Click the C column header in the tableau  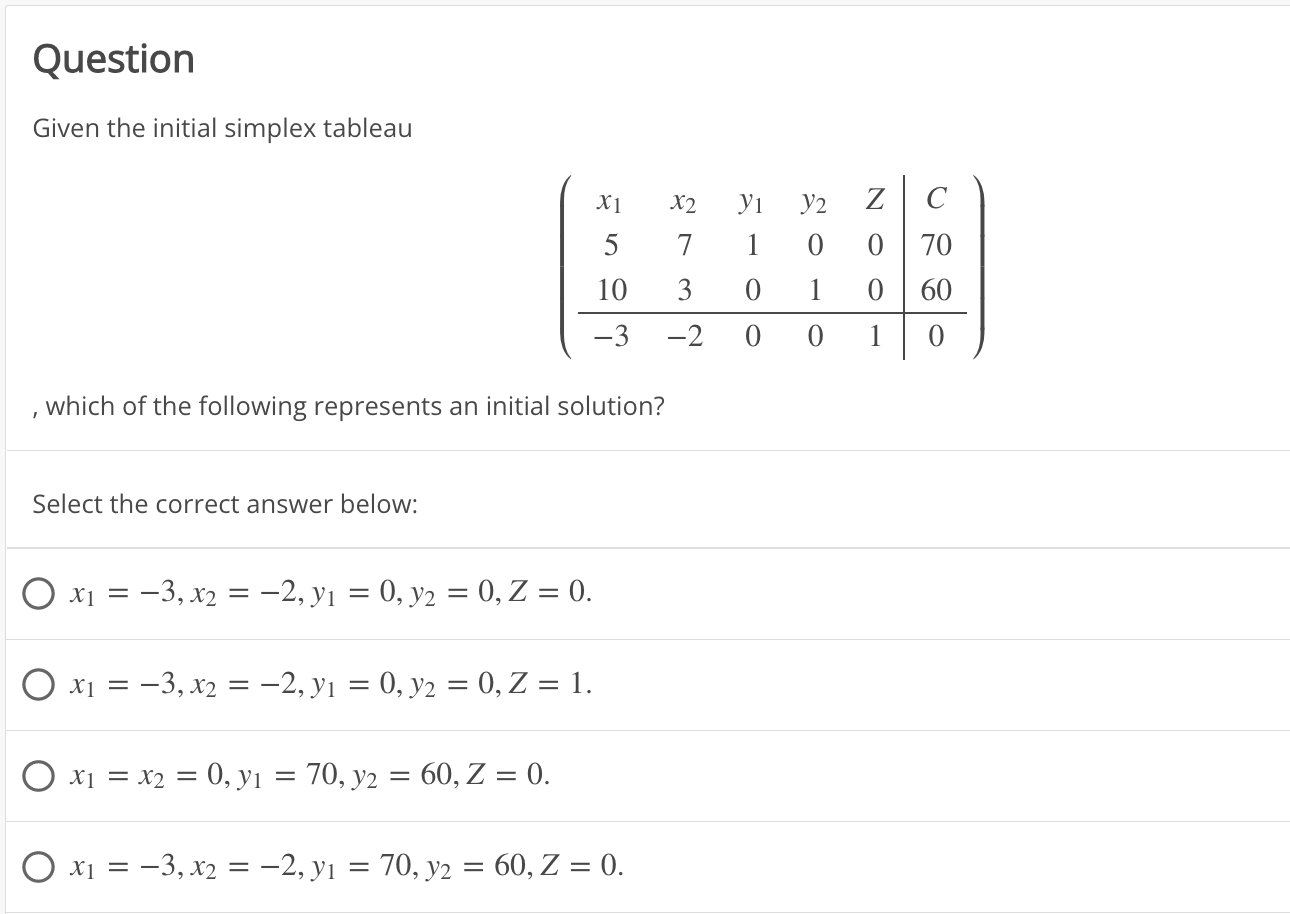pyautogui.click(x=936, y=199)
